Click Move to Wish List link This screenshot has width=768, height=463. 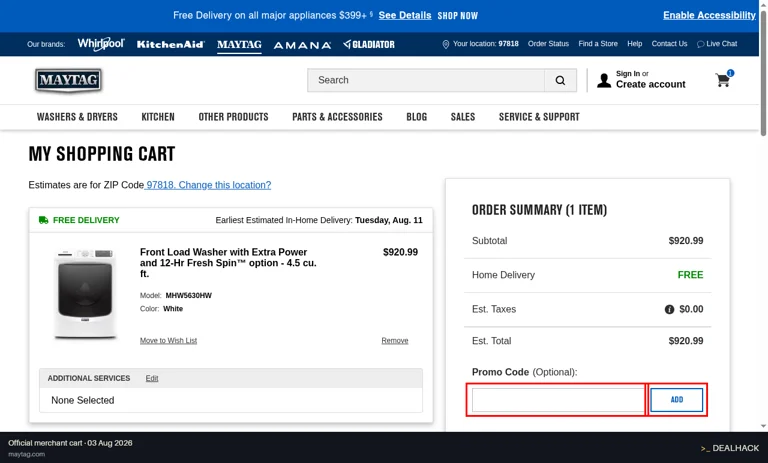[x=168, y=341]
